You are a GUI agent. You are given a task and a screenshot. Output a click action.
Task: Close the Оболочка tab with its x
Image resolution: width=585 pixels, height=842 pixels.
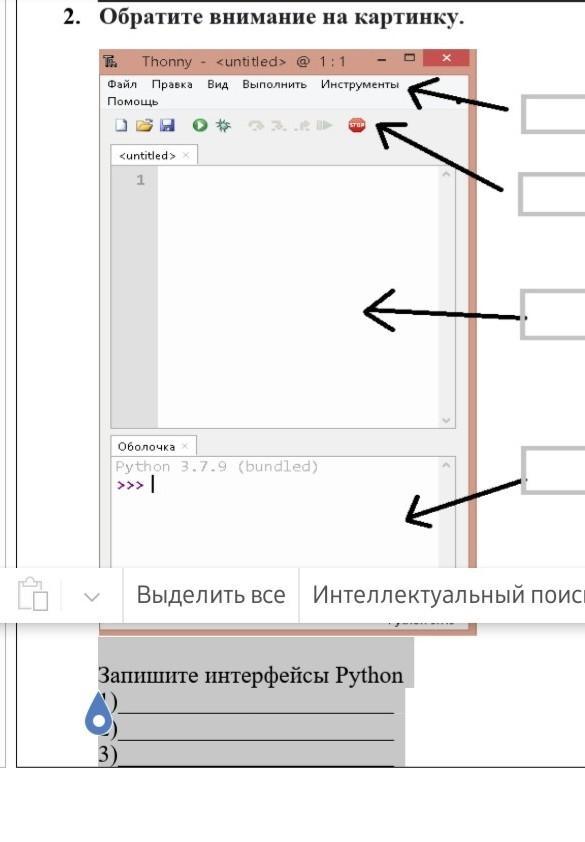click(185, 446)
